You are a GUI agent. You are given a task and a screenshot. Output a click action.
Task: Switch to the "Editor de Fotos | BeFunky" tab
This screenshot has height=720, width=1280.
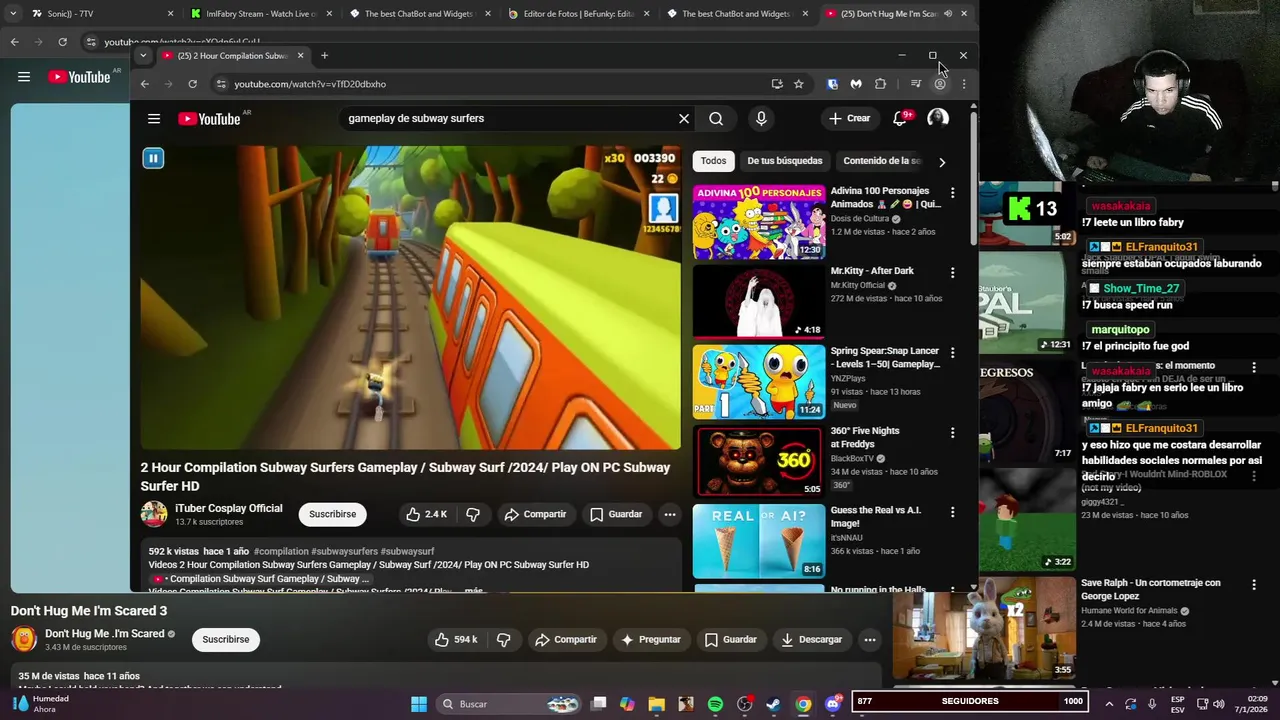click(x=579, y=14)
